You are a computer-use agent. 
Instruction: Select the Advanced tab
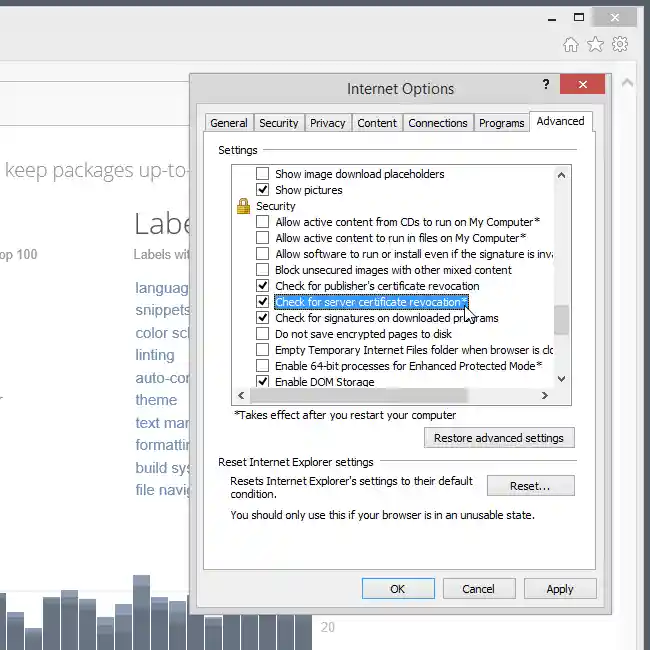[x=560, y=121]
